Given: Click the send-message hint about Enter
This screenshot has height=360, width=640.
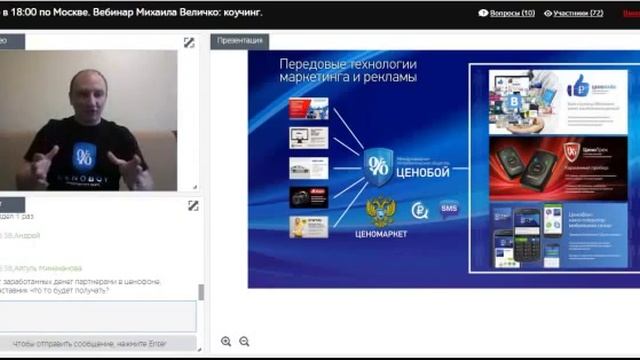Looking at the screenshot, I should click(90, 344).
